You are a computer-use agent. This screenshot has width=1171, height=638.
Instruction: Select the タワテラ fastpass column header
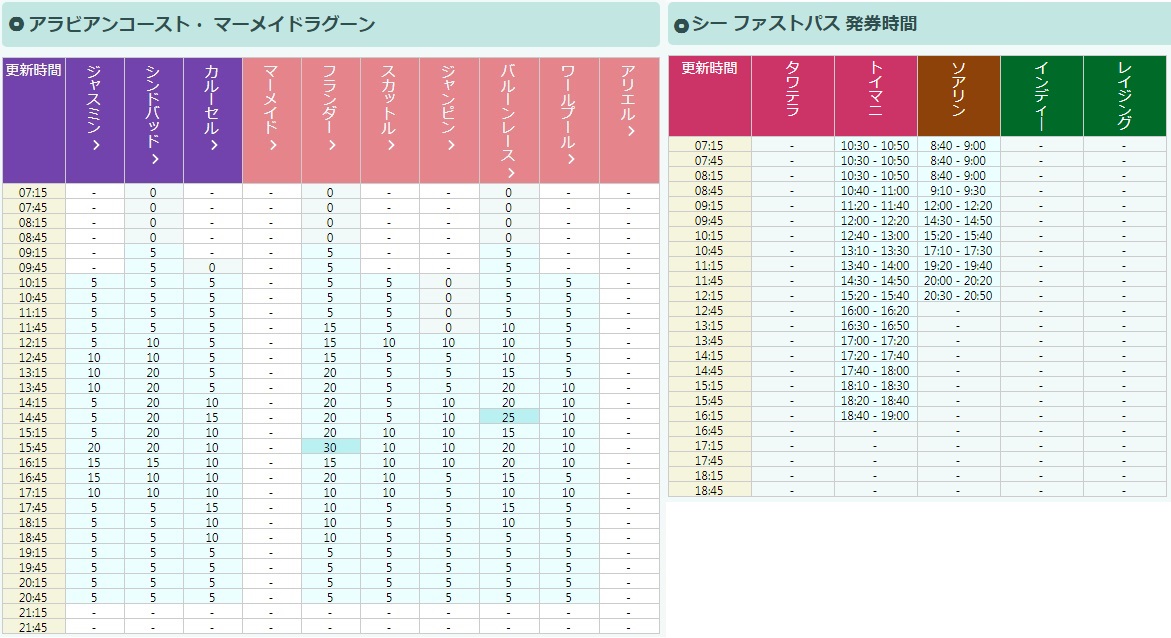pos(792,90)
